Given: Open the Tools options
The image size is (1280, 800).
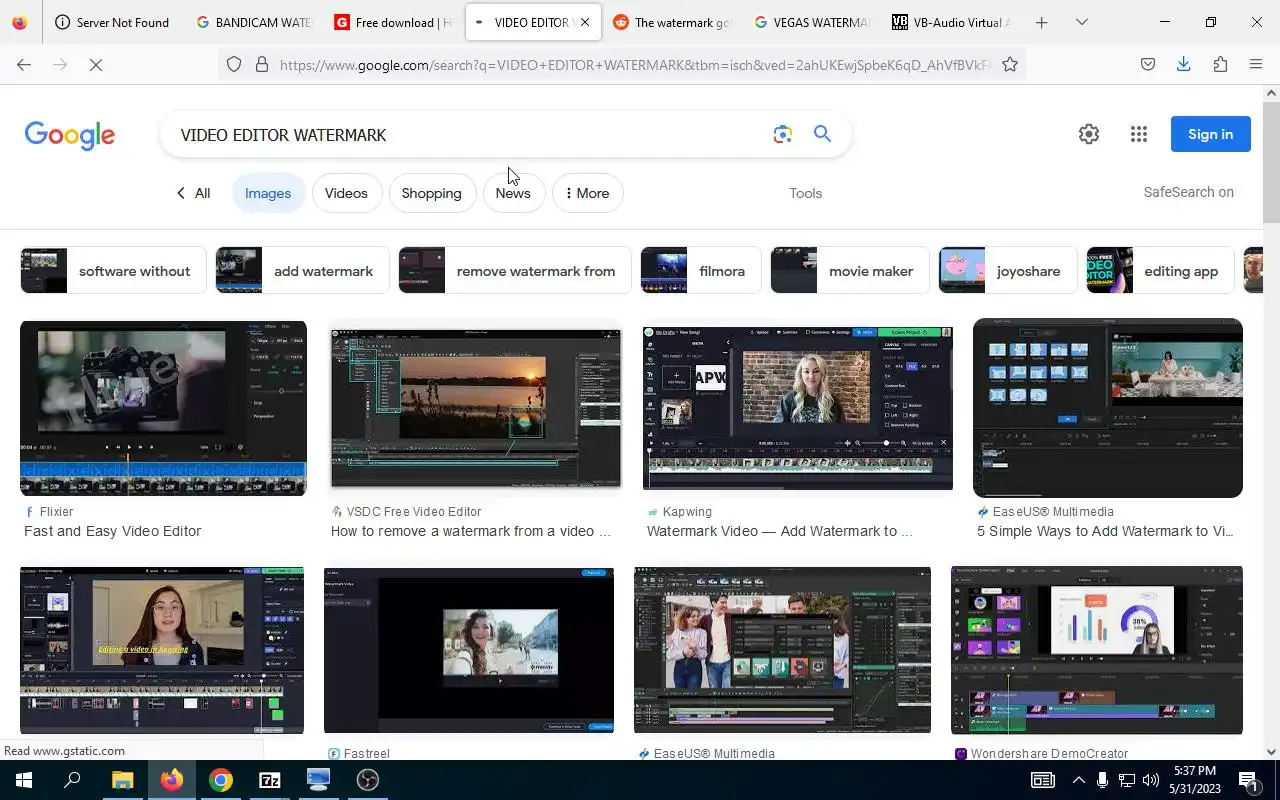Looking at the screenshot, I should pos(805,193).
